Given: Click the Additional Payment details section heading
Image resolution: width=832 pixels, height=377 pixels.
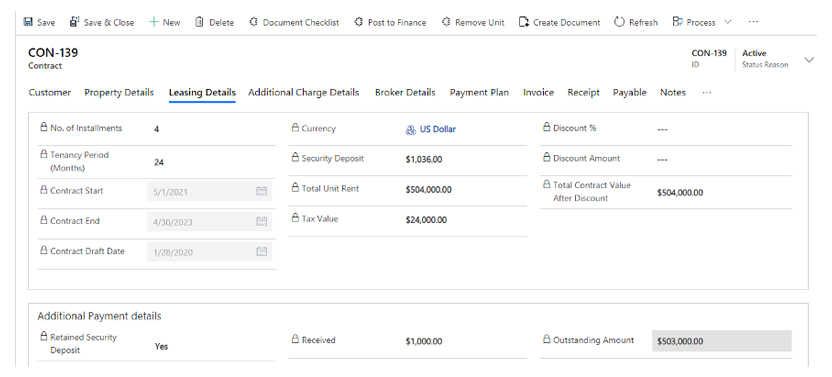Looking at the screenshot, I should click(x=99, y=316).
